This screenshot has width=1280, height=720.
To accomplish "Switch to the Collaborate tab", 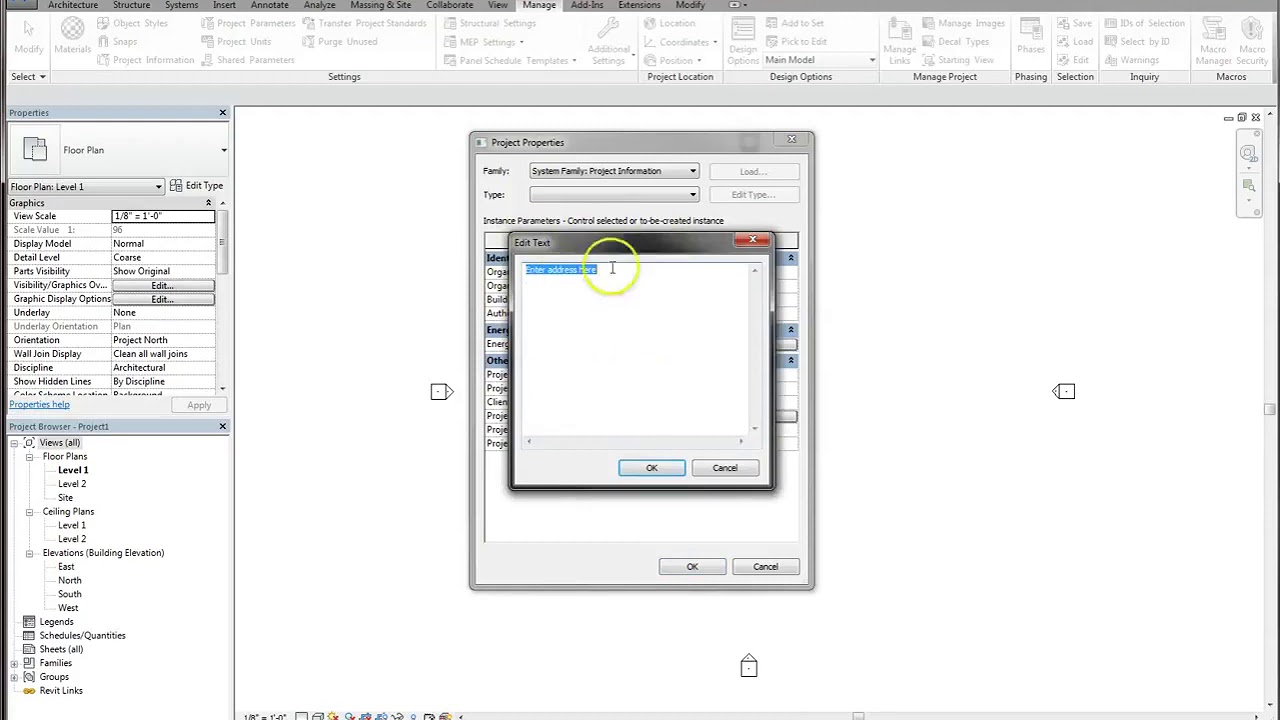I will pos(449,5).
